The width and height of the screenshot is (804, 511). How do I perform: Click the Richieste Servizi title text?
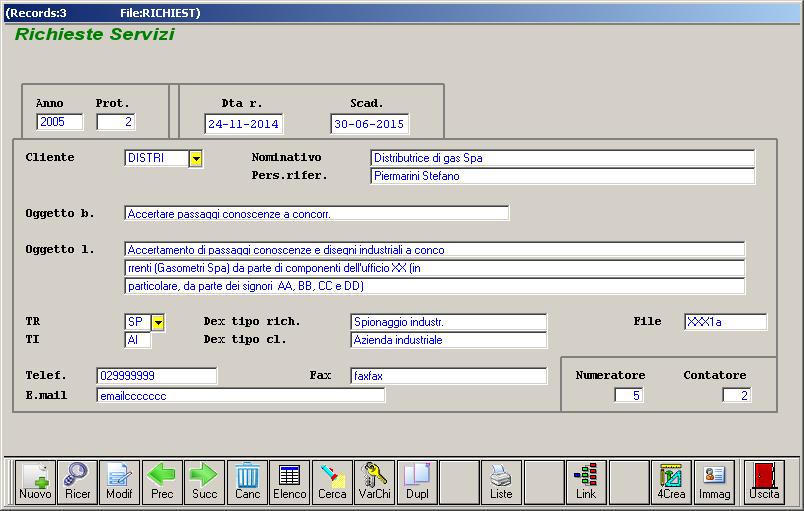pyautogui.click(x=95, y=34)
